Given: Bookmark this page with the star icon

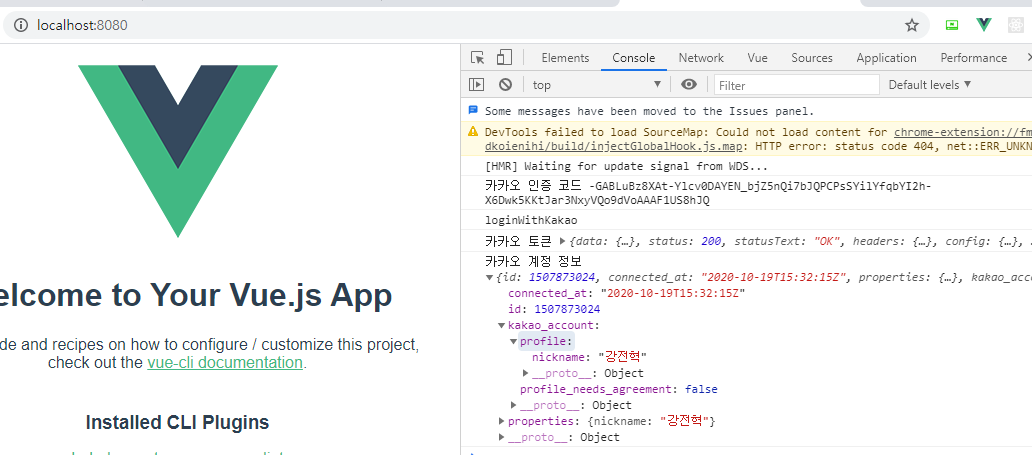Looking at the screenshot, I should coord(912,26).
